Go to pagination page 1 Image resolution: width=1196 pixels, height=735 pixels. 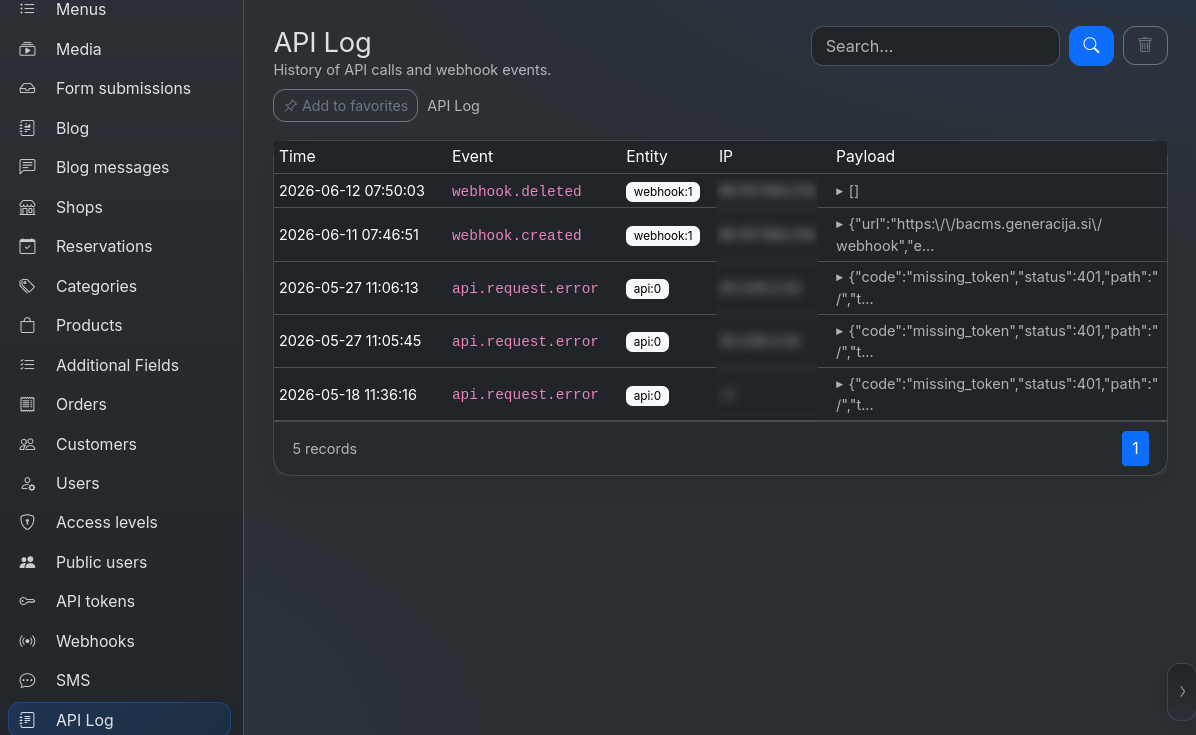pos(1134,448)
